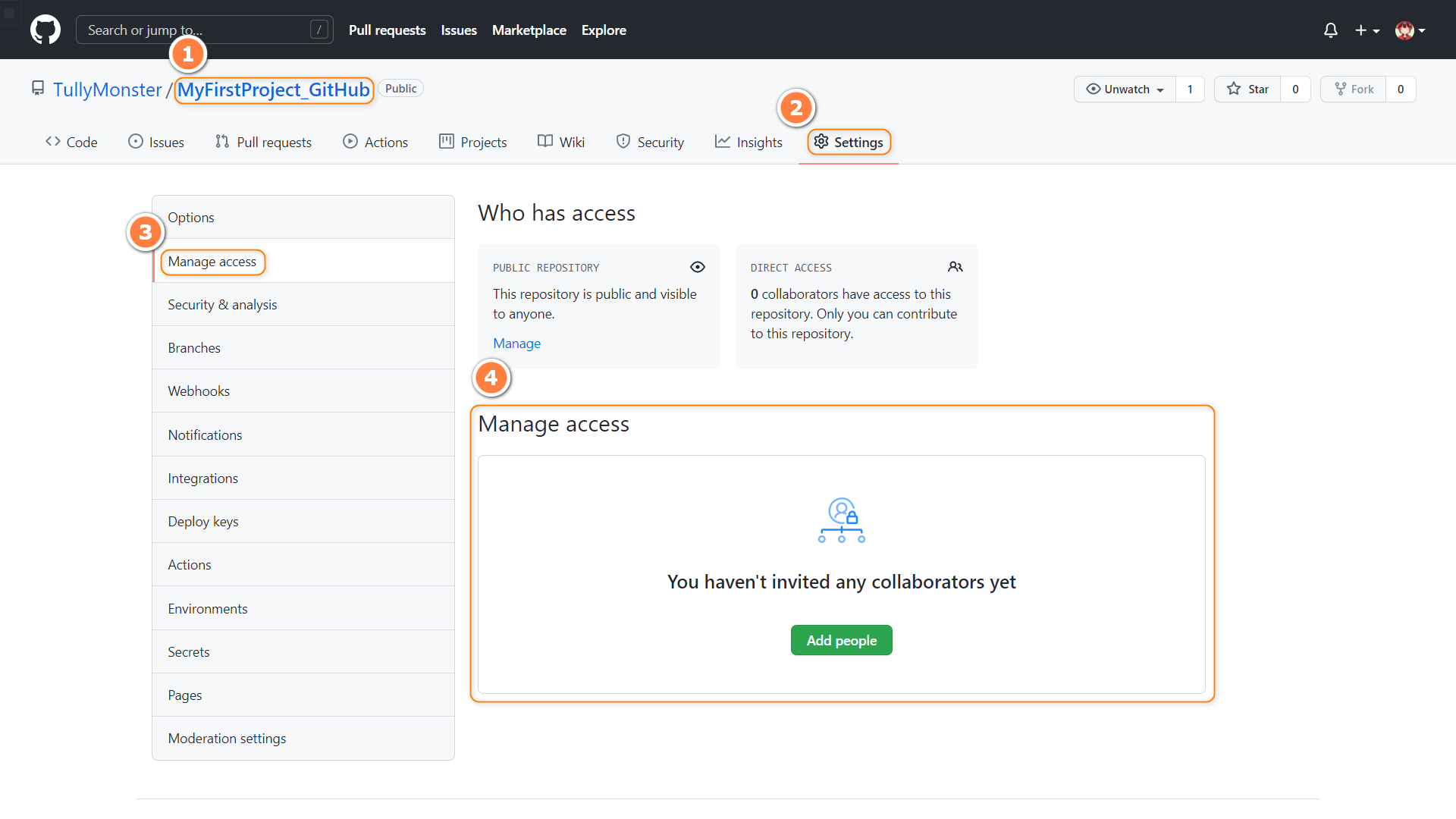Click the Security tab shield icon

pos(623,141)
